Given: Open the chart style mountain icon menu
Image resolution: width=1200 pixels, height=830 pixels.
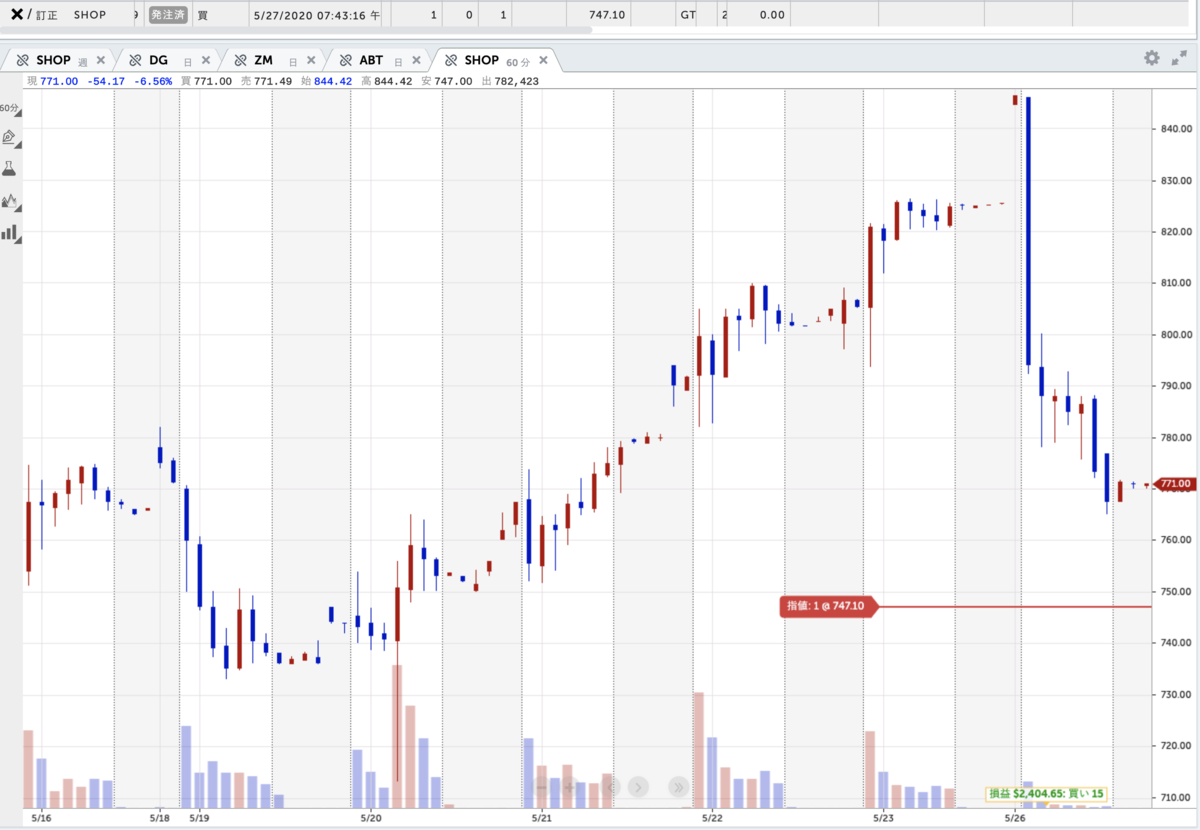Looking at the screenshot, I should point(10,201).
